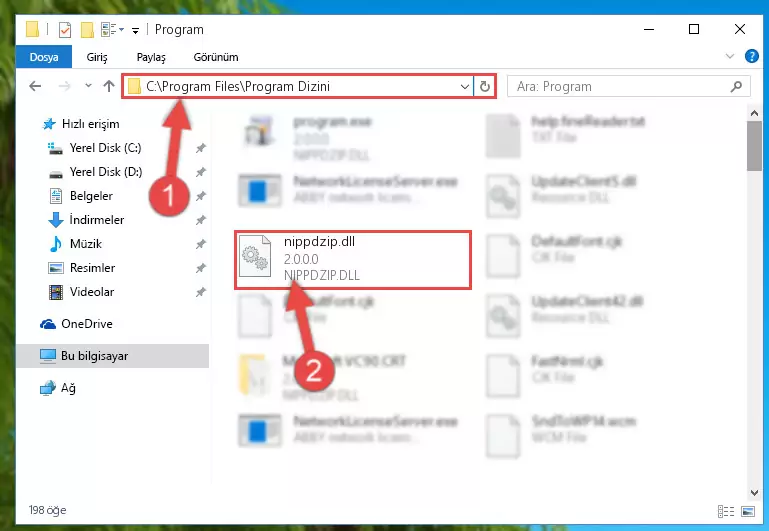Click pin icon next to Yerel Disk (D:)

200,172
